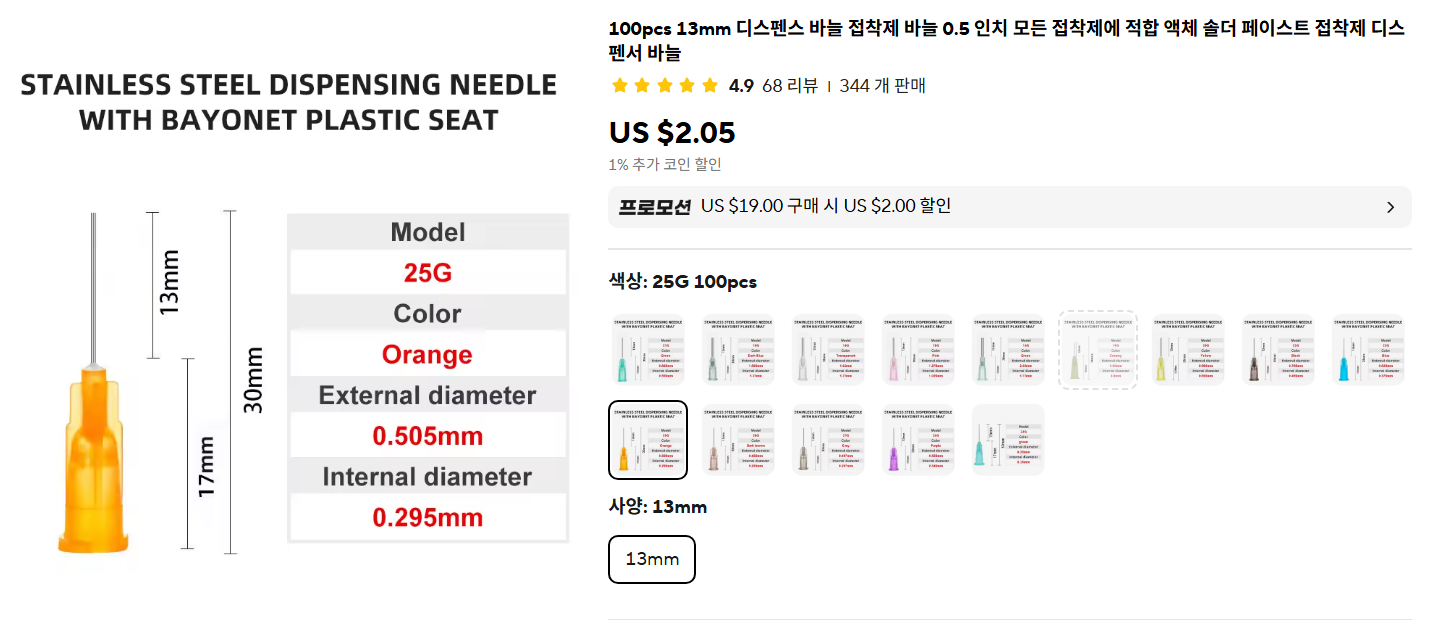Choose the Dark Blue needle variant thumbnail
The width and height of the screenshot is (1433, 624).
(738, 349)
